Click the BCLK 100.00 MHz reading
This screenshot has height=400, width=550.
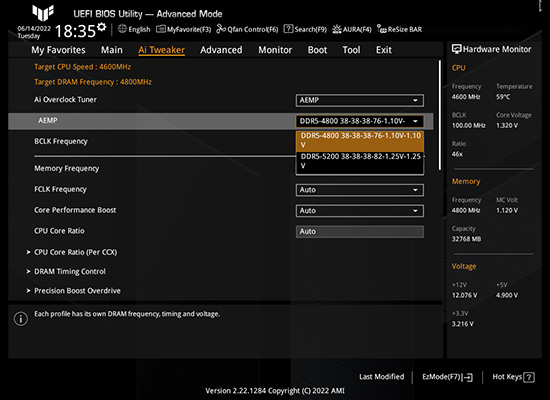pyautogui.click(x=468, y=126)
